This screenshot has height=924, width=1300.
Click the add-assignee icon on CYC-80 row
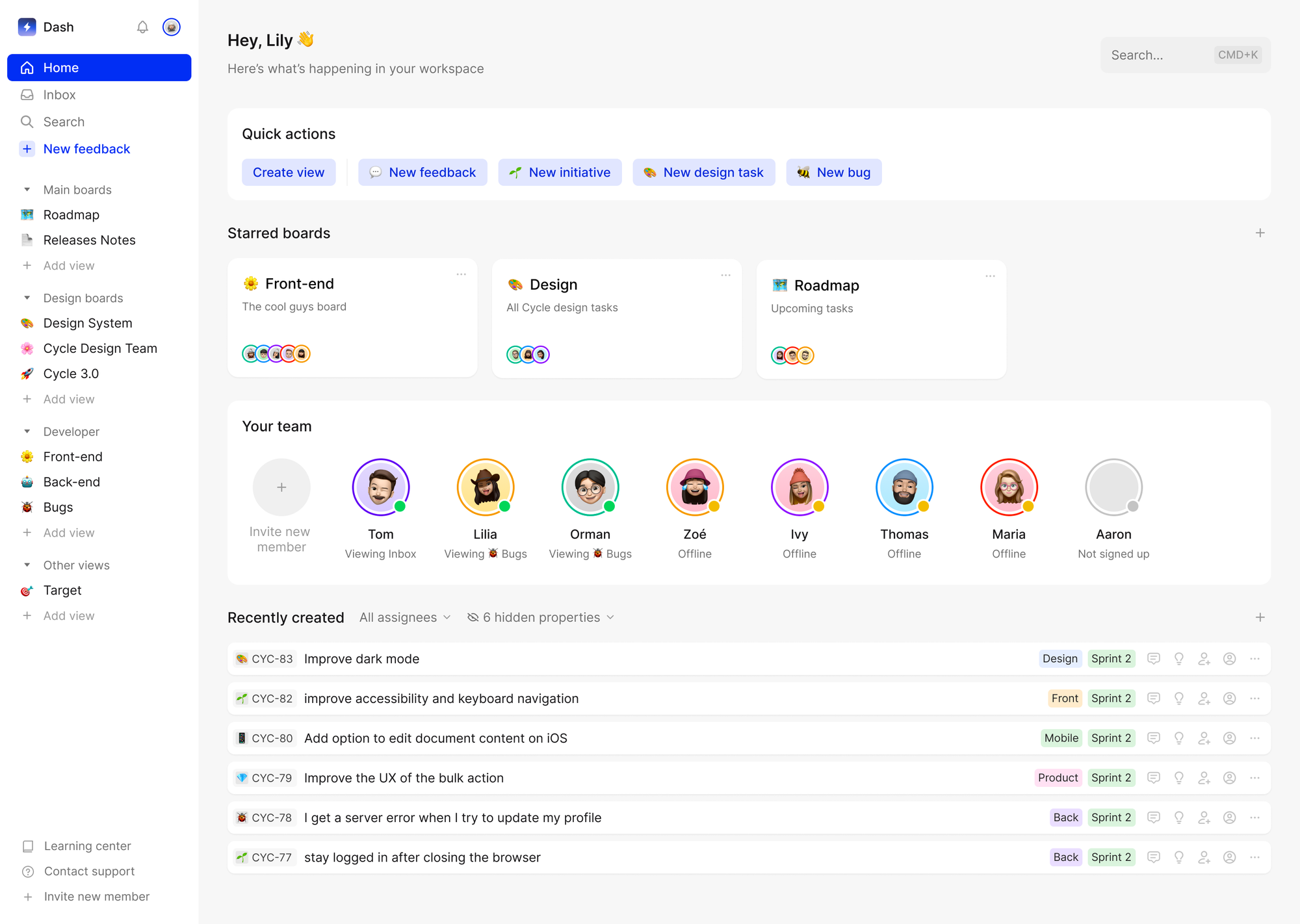click(x=1204, y=738)
